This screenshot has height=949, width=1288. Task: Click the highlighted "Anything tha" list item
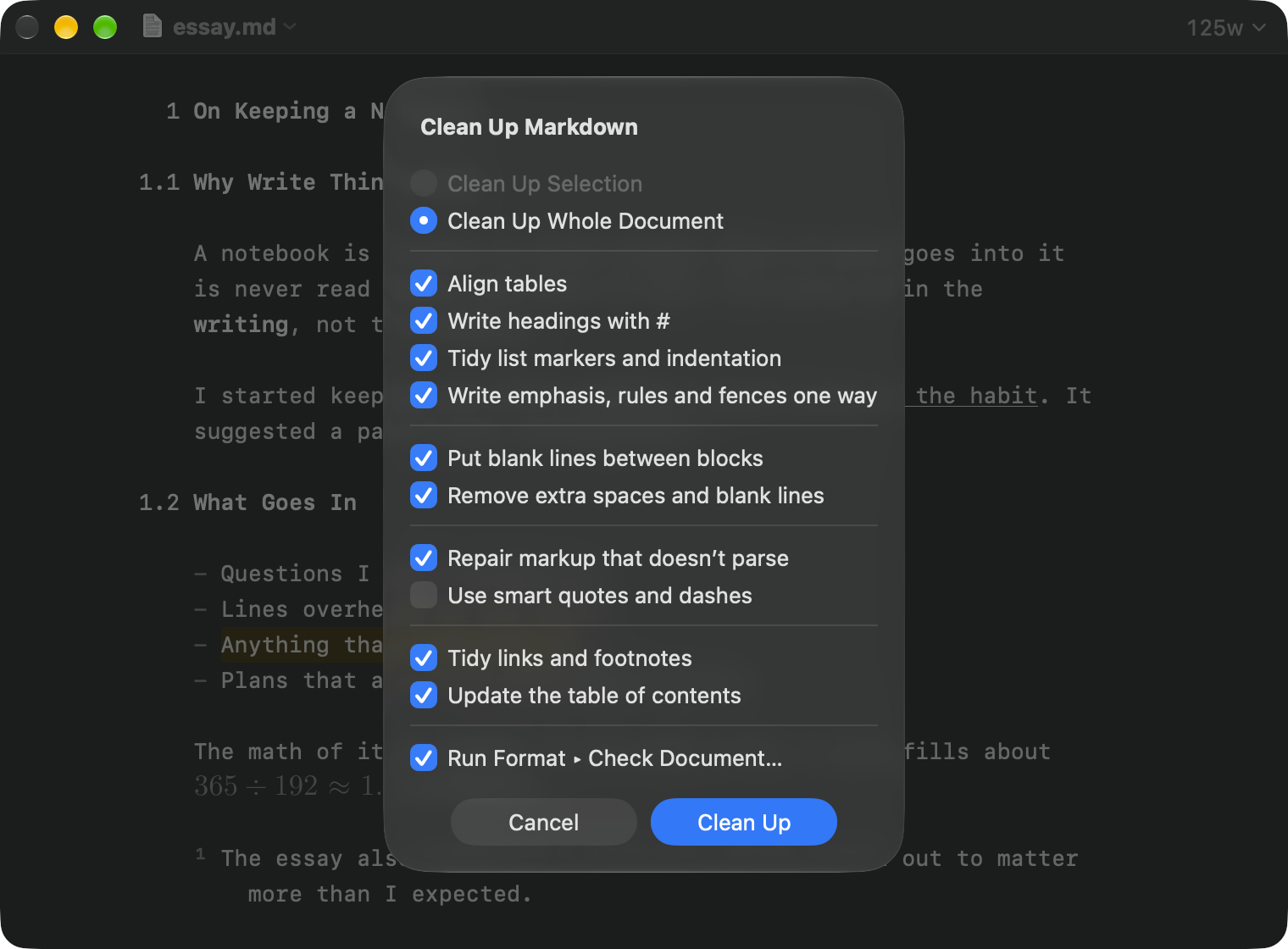[302, 645]
